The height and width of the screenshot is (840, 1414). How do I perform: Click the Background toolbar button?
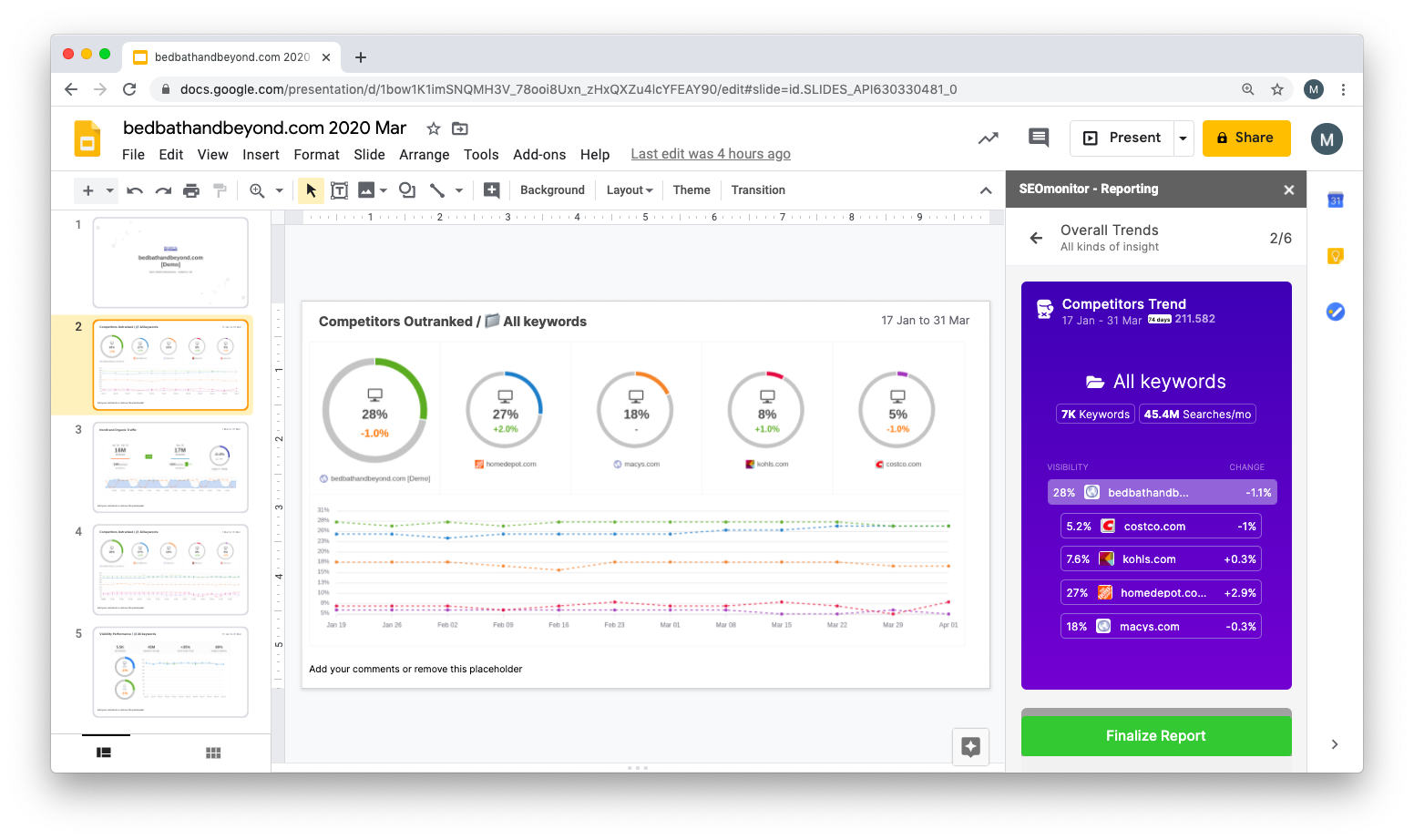(x=552, y=190)
